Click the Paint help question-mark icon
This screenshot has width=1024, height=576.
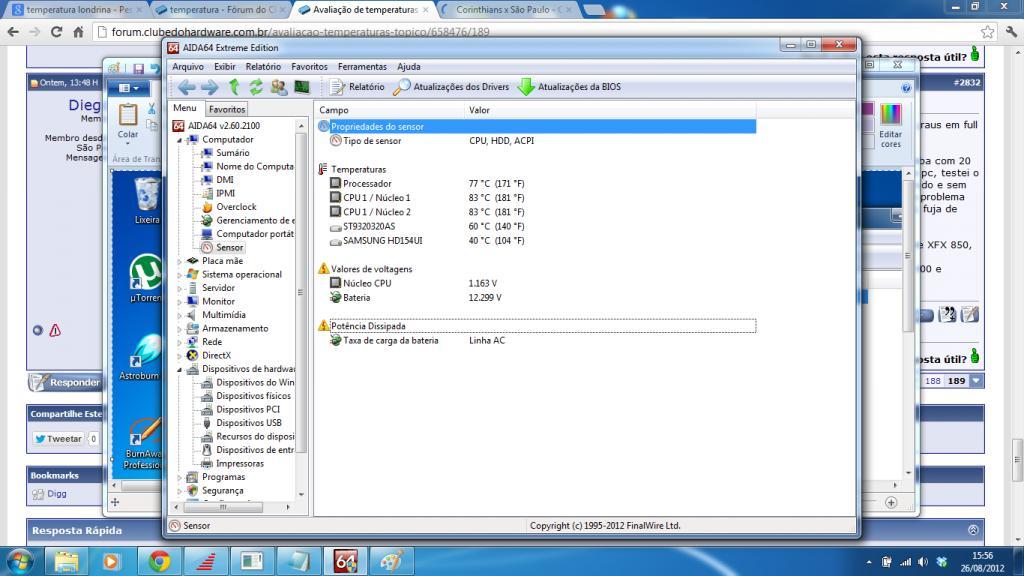(906, 88)
